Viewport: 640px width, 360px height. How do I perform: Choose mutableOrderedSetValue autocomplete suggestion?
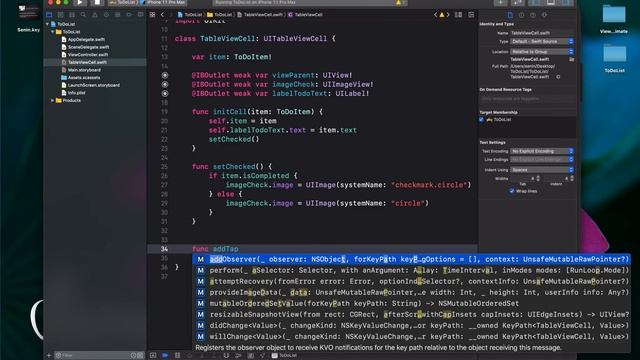tap(411, 303)
